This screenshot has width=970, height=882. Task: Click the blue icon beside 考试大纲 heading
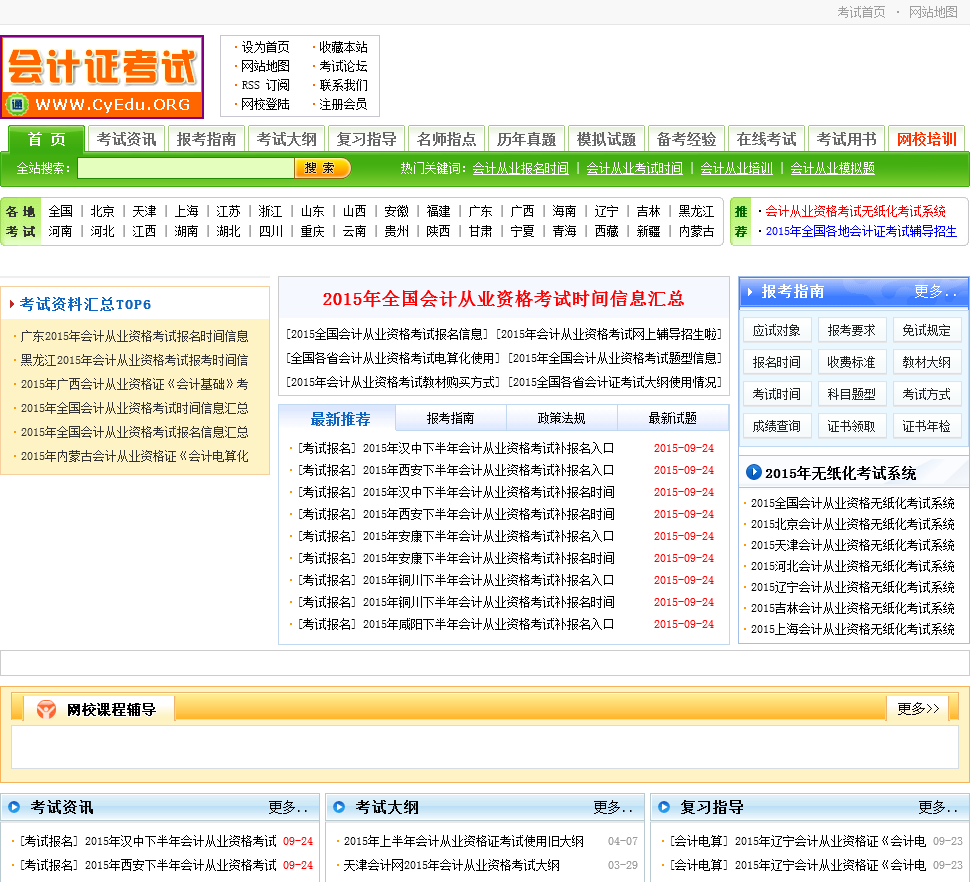point(339,807)
